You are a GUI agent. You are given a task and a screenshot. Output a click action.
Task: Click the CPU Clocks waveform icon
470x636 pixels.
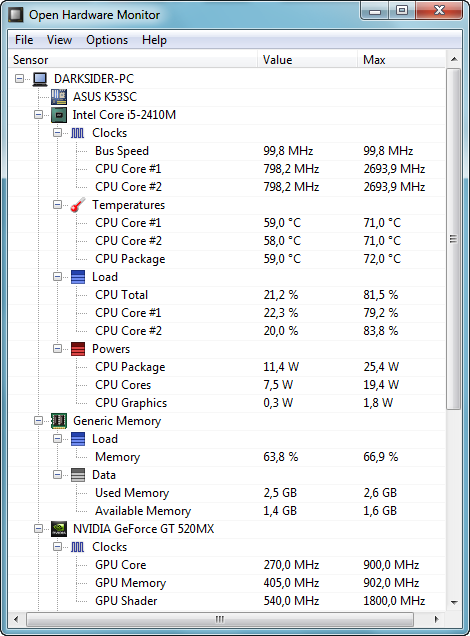coord(77,133)
